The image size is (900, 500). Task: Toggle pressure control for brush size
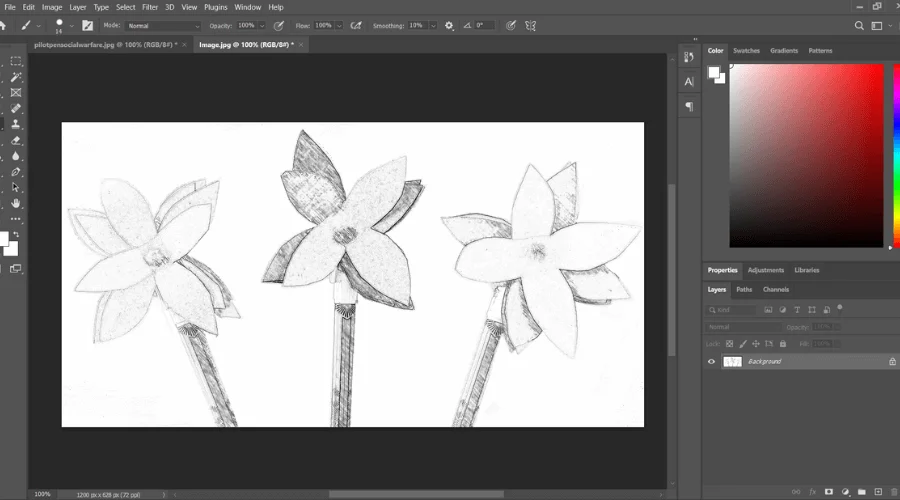(x=510, y=25)
